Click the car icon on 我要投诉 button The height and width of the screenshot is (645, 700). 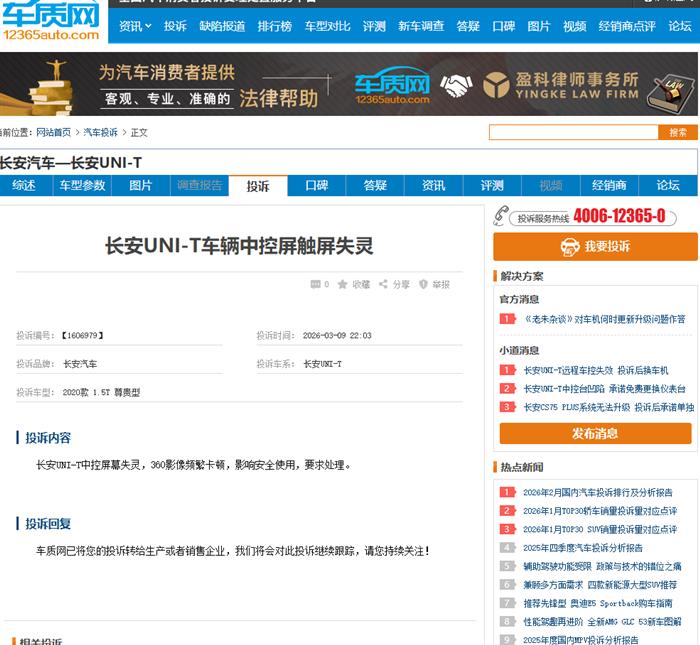coord(570,247)
